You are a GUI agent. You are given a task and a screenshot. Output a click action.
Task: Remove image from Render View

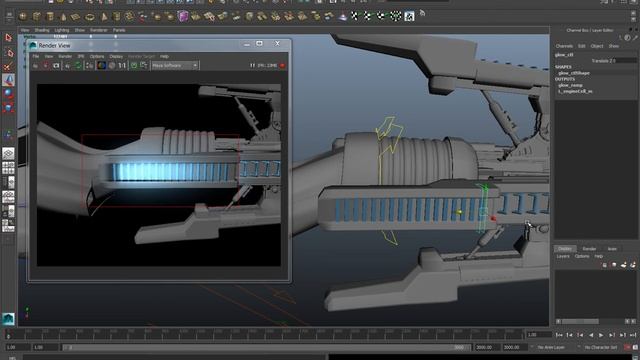point(144,65)
